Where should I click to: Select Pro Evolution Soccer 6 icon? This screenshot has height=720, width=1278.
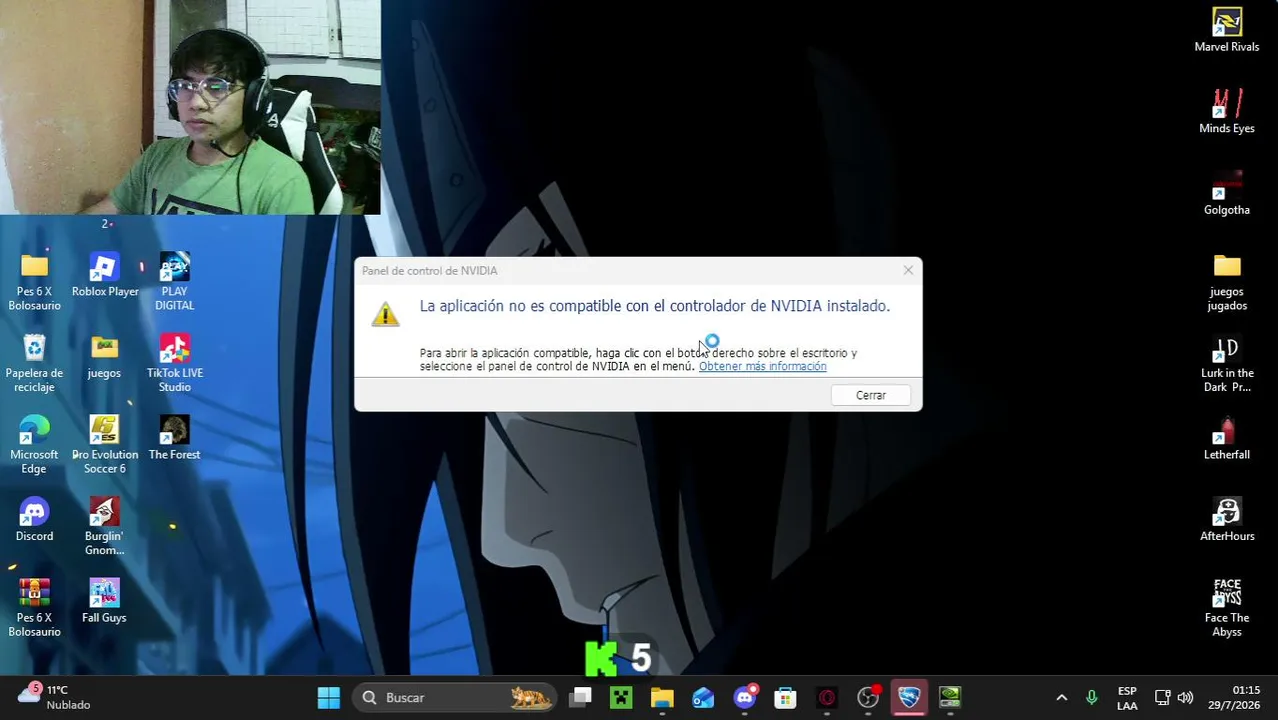104,445
